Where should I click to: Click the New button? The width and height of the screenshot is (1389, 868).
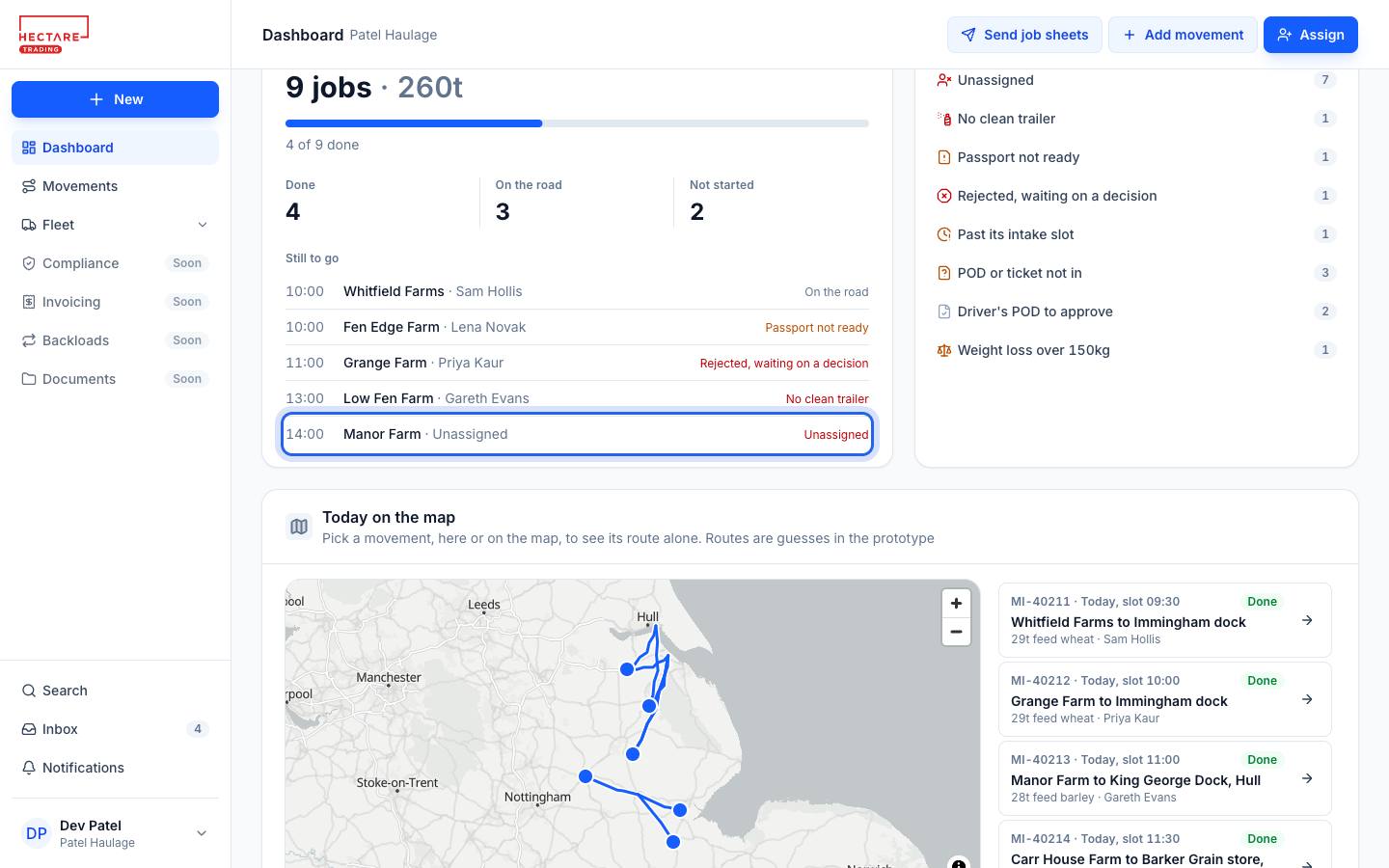[x=115, y=99]
